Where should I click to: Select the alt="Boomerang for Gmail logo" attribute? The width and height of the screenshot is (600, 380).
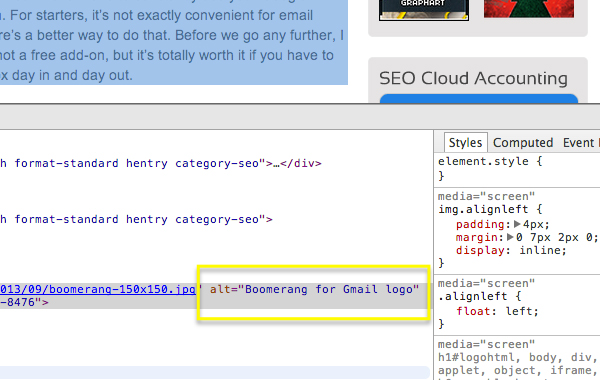[314, 289]
